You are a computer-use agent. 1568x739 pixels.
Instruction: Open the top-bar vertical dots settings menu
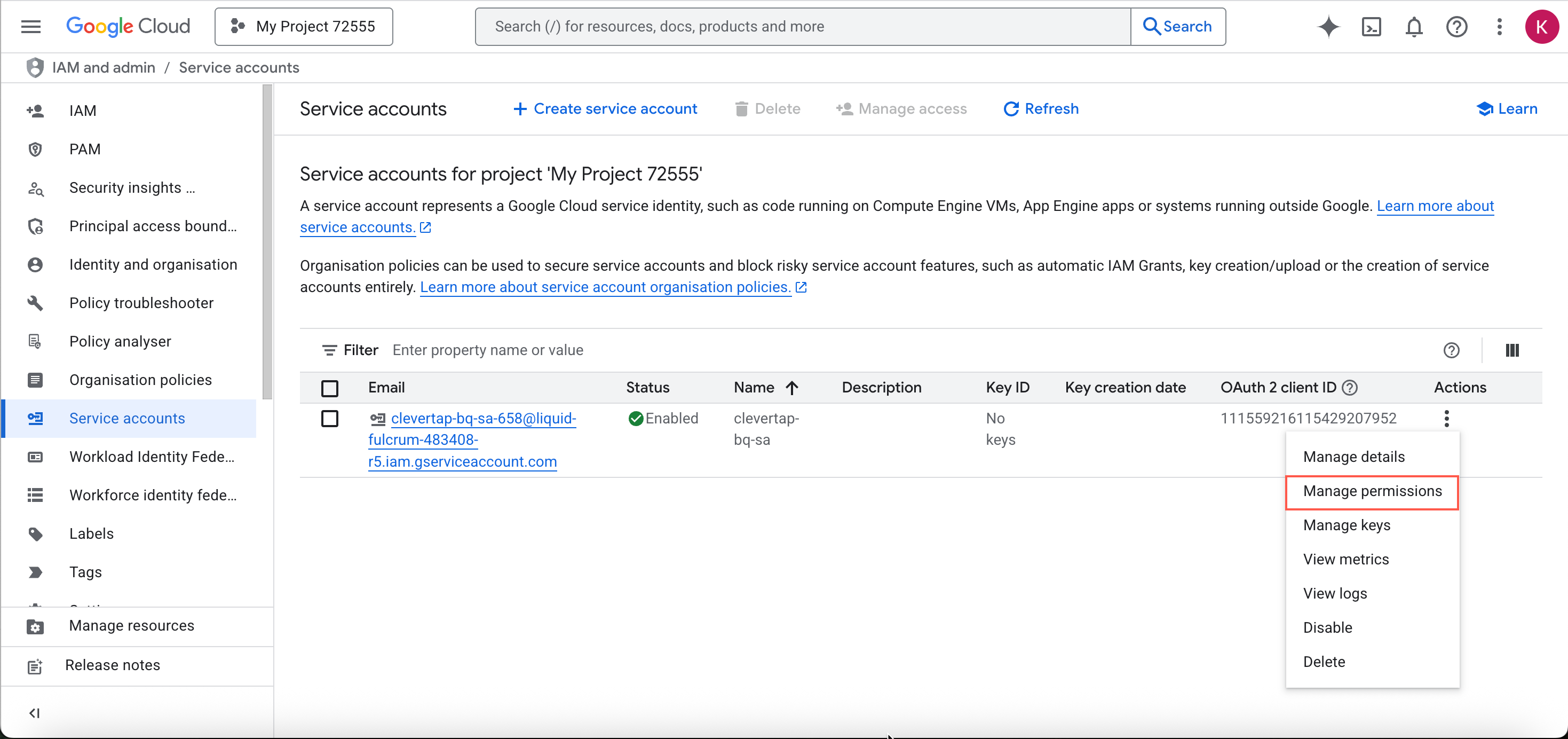coord(1499,27)
